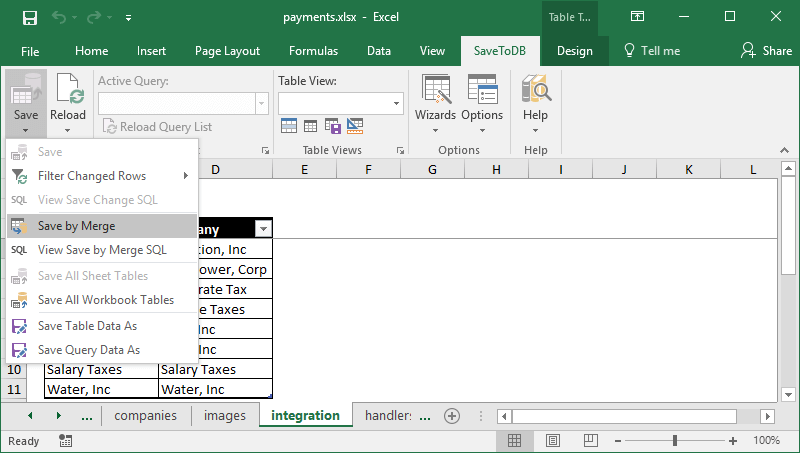Click the table view design ruler icon
Screen dimensions: 800x453
coord(355,125)
